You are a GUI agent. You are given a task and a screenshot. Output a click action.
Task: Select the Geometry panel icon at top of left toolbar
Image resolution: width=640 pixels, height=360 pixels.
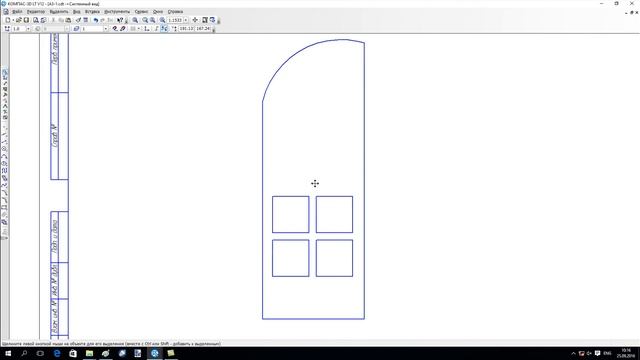5,73
